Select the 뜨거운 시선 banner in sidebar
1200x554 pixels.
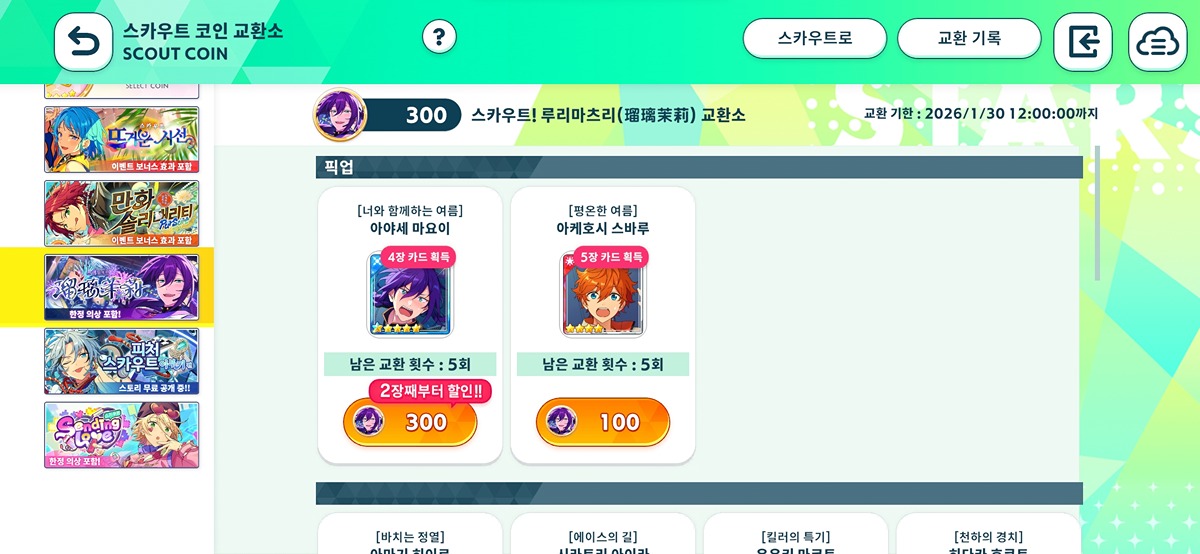122,140
